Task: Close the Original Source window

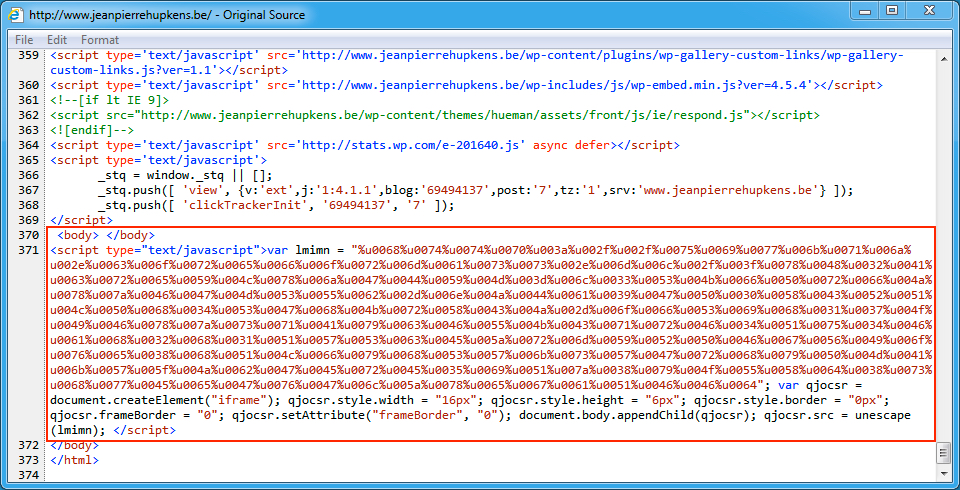Action: 929,10
